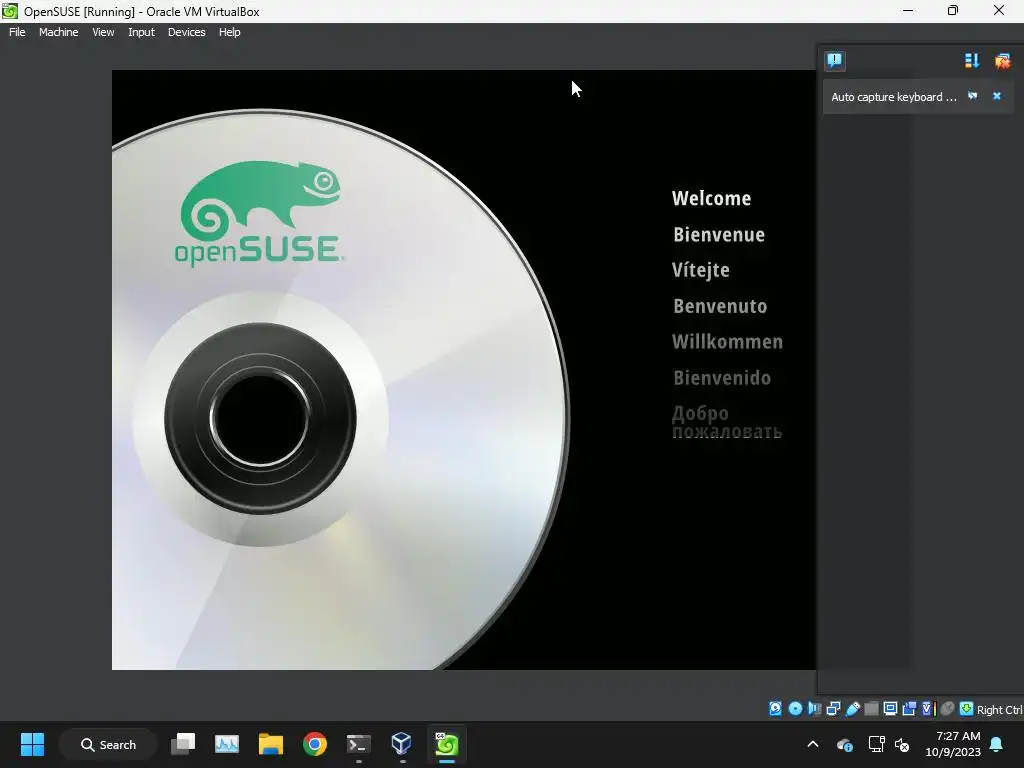
Task: Open the File menu
Action: point(17,32)
